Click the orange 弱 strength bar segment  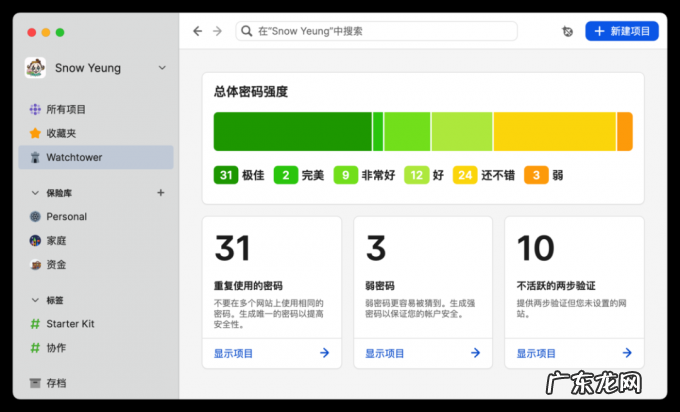tap(625, 131)
